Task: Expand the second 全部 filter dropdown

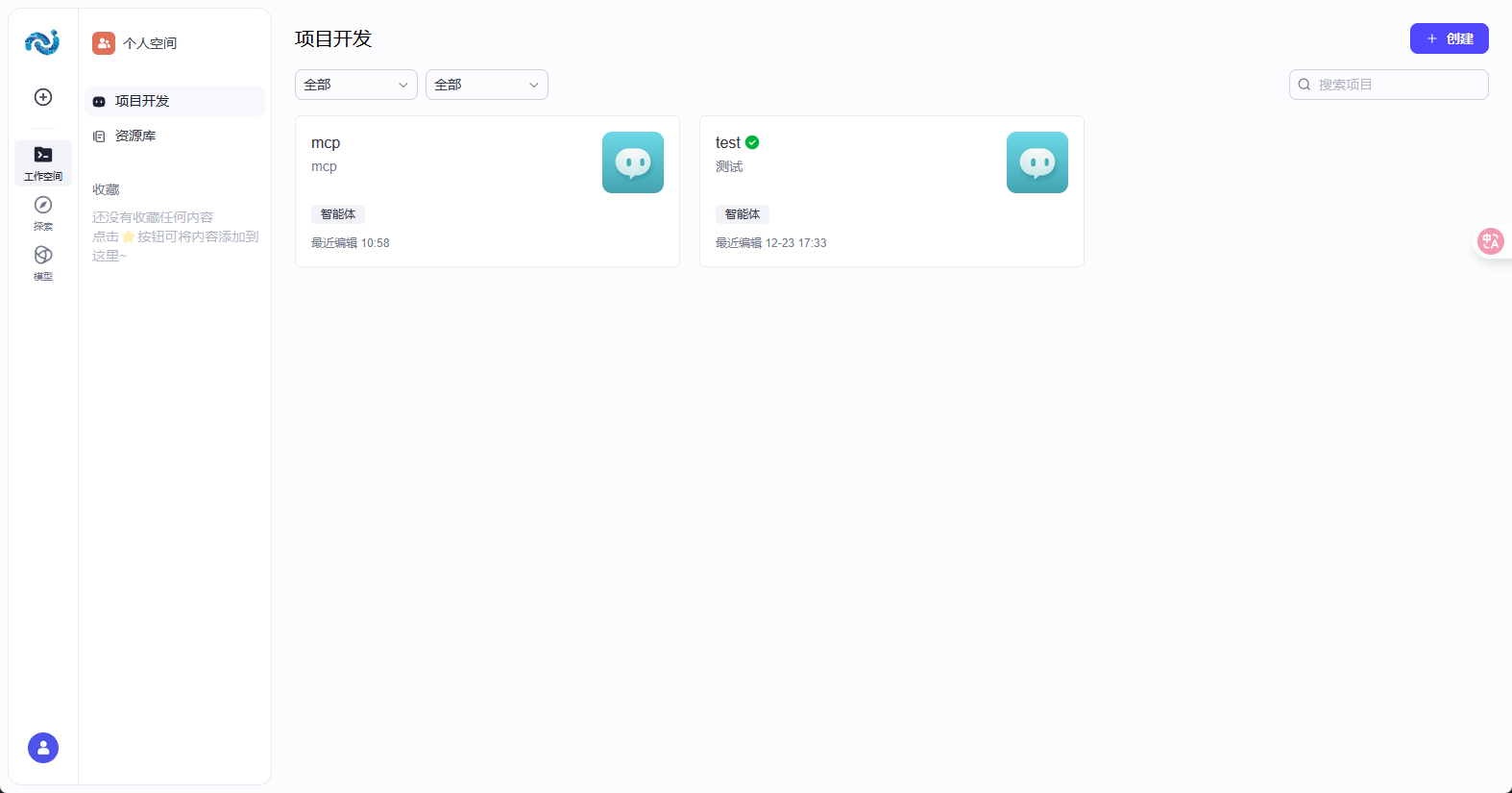Action: coord(486,85)
